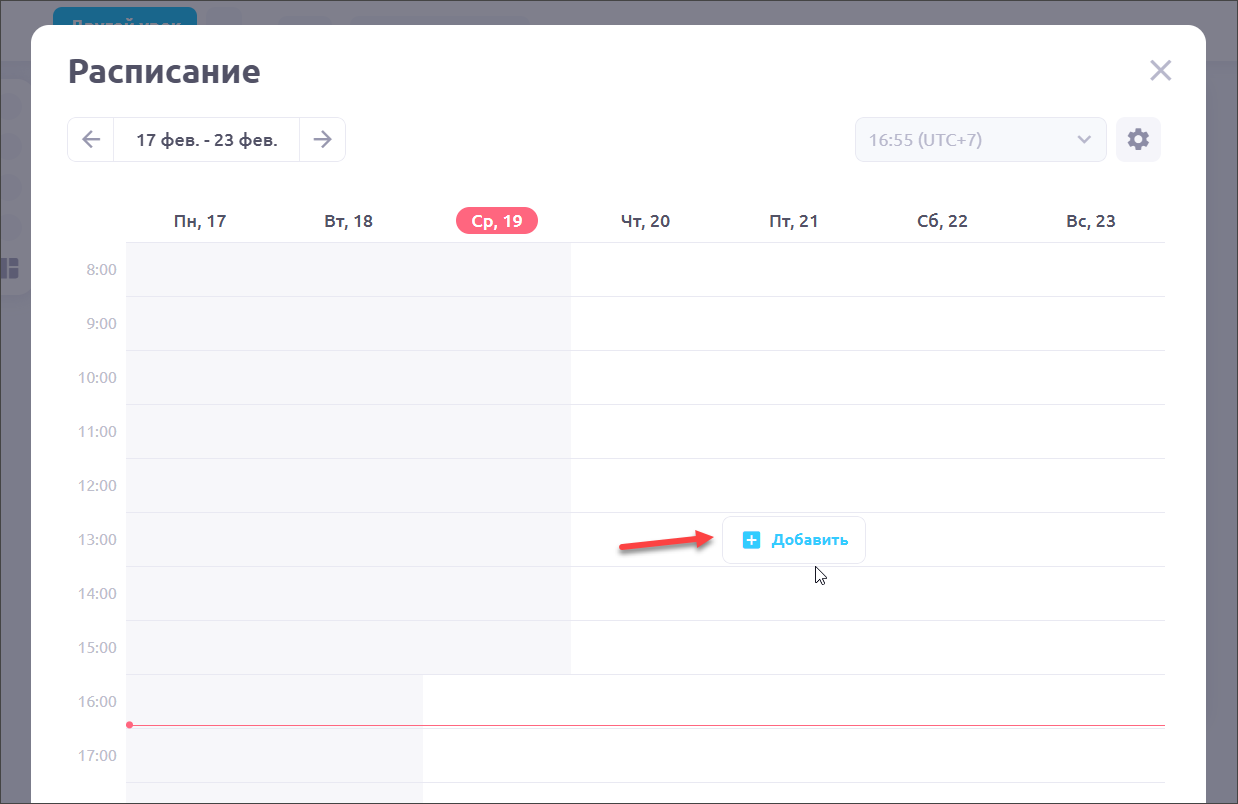1238x804 pixels.
Task: Pick the Sunday 15:00 time slot
Action: pos(1091,648)
